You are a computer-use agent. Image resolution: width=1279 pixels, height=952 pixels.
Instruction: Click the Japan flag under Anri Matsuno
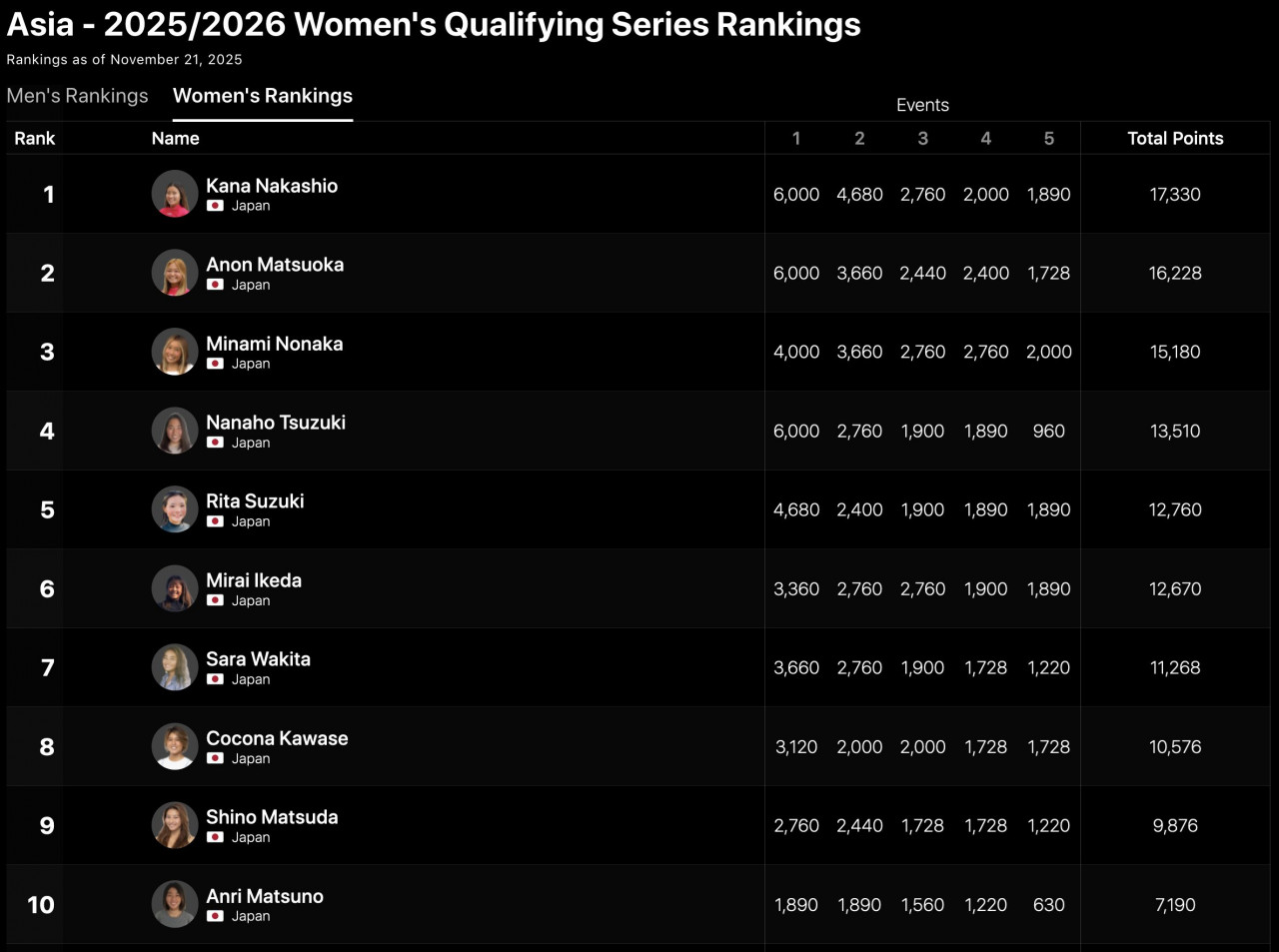click(x=215, y=916)
